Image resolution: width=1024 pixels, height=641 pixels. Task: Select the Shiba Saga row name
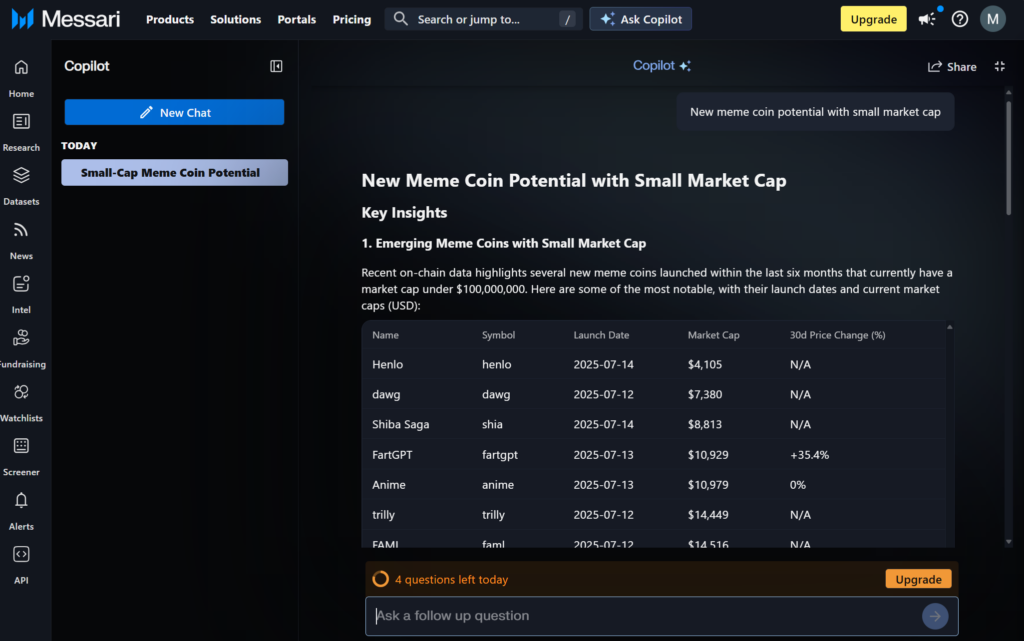(x=400, y=424)
